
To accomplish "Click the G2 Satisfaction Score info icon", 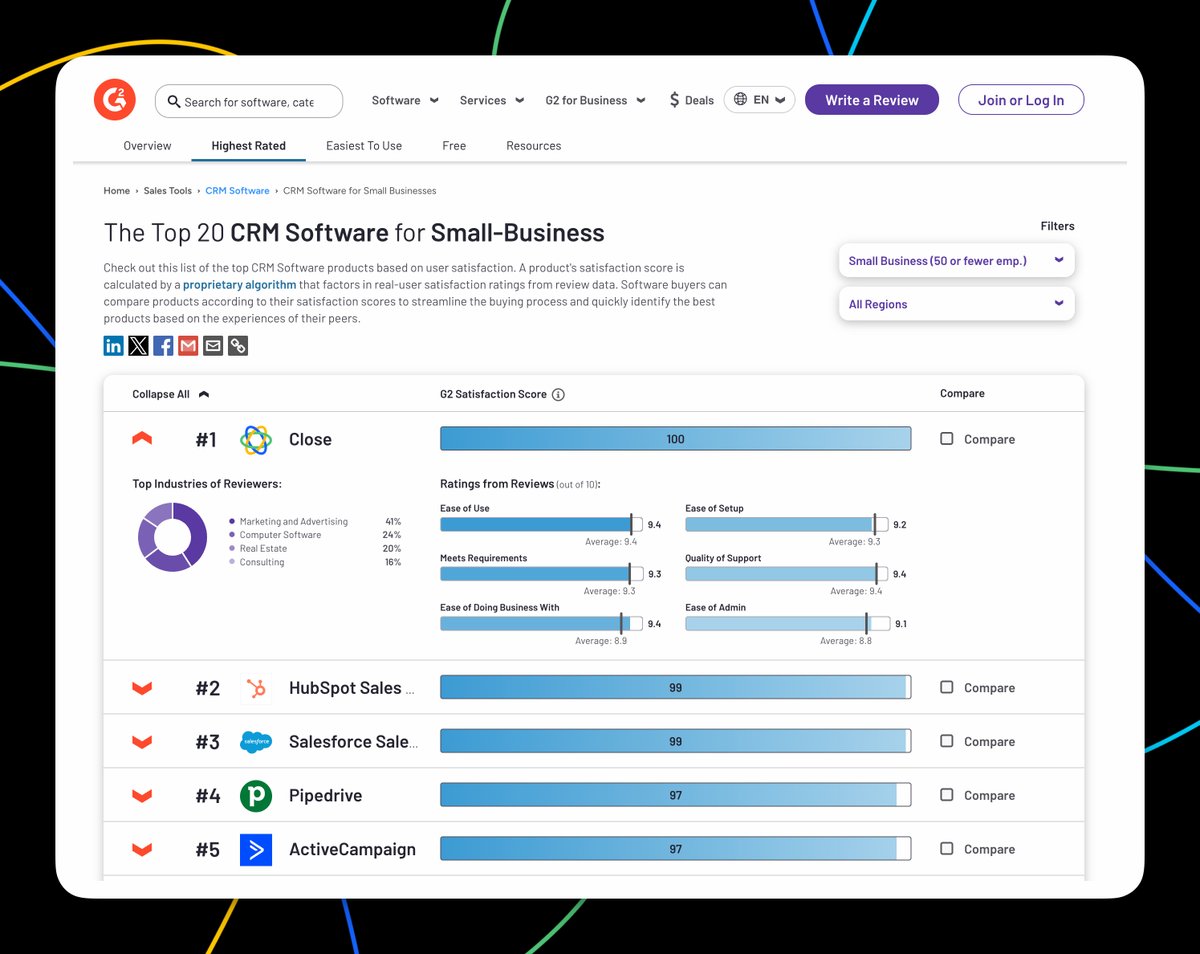I will (x=558, y=394).
